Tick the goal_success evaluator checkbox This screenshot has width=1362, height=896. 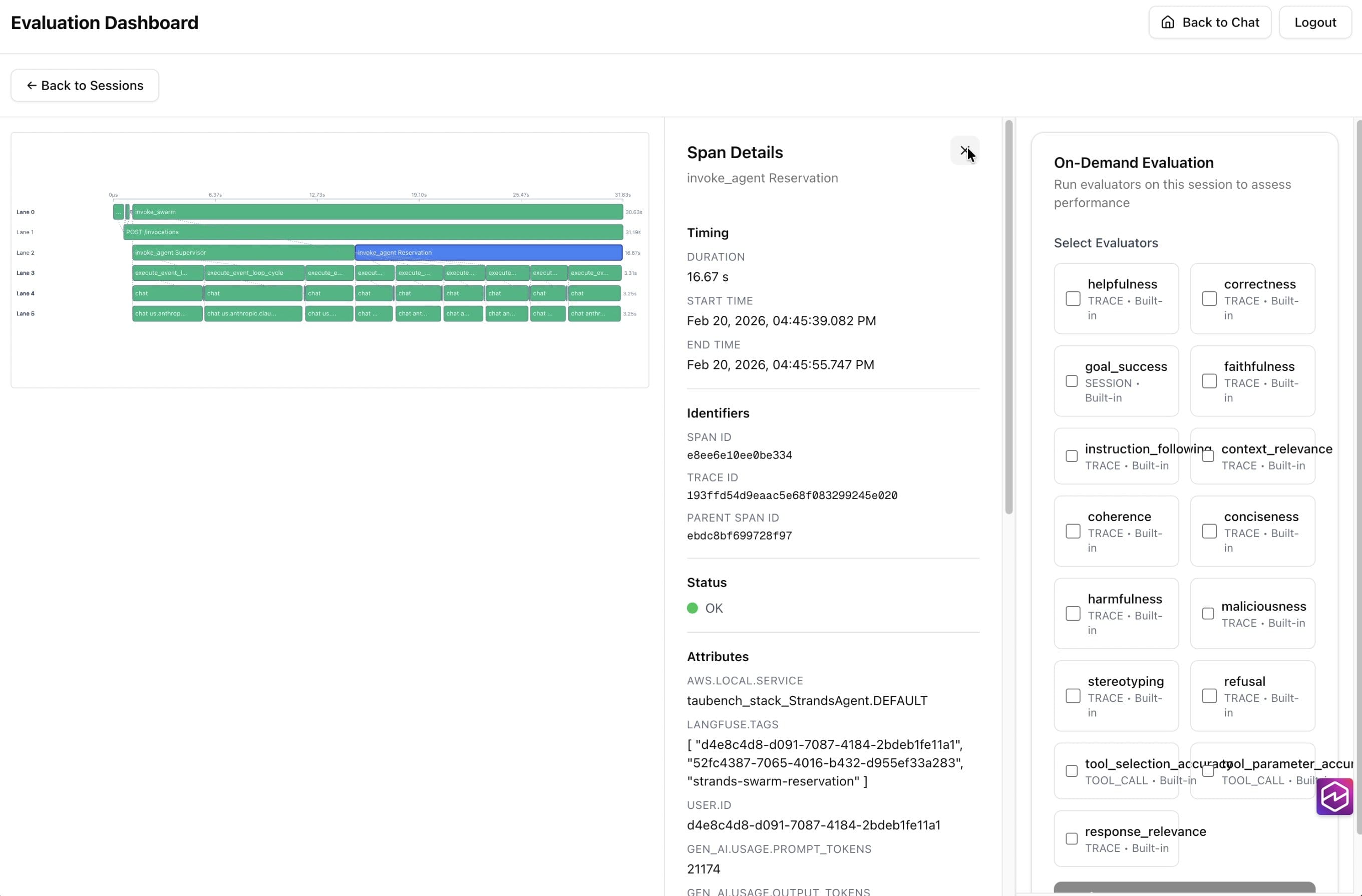point(1071,381)
